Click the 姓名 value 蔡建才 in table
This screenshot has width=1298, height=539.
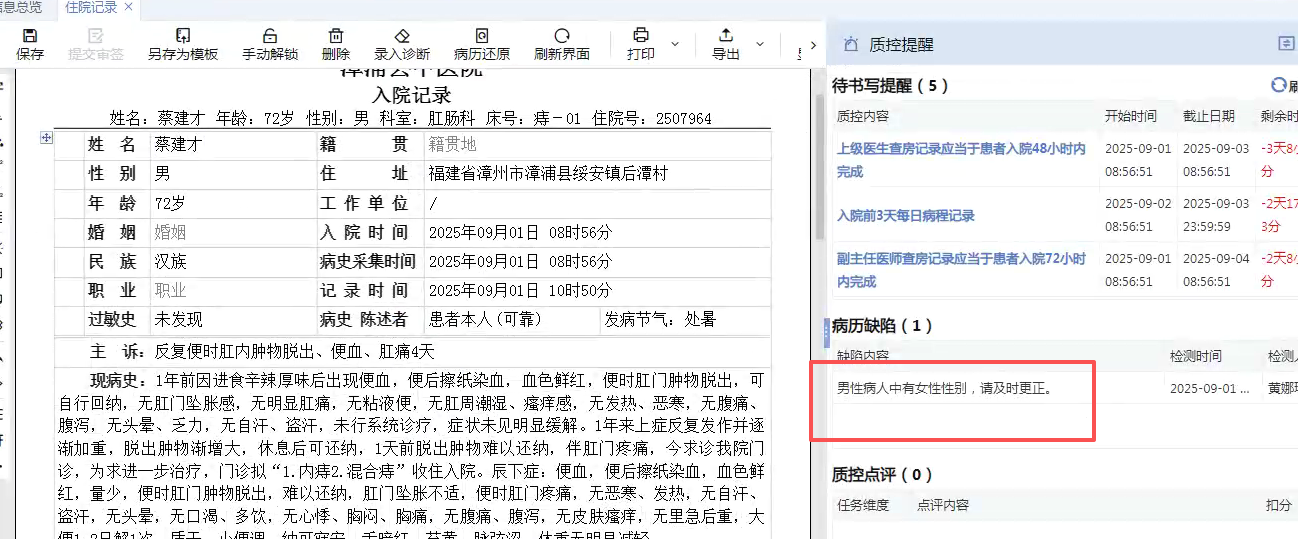tap(178, 144)
